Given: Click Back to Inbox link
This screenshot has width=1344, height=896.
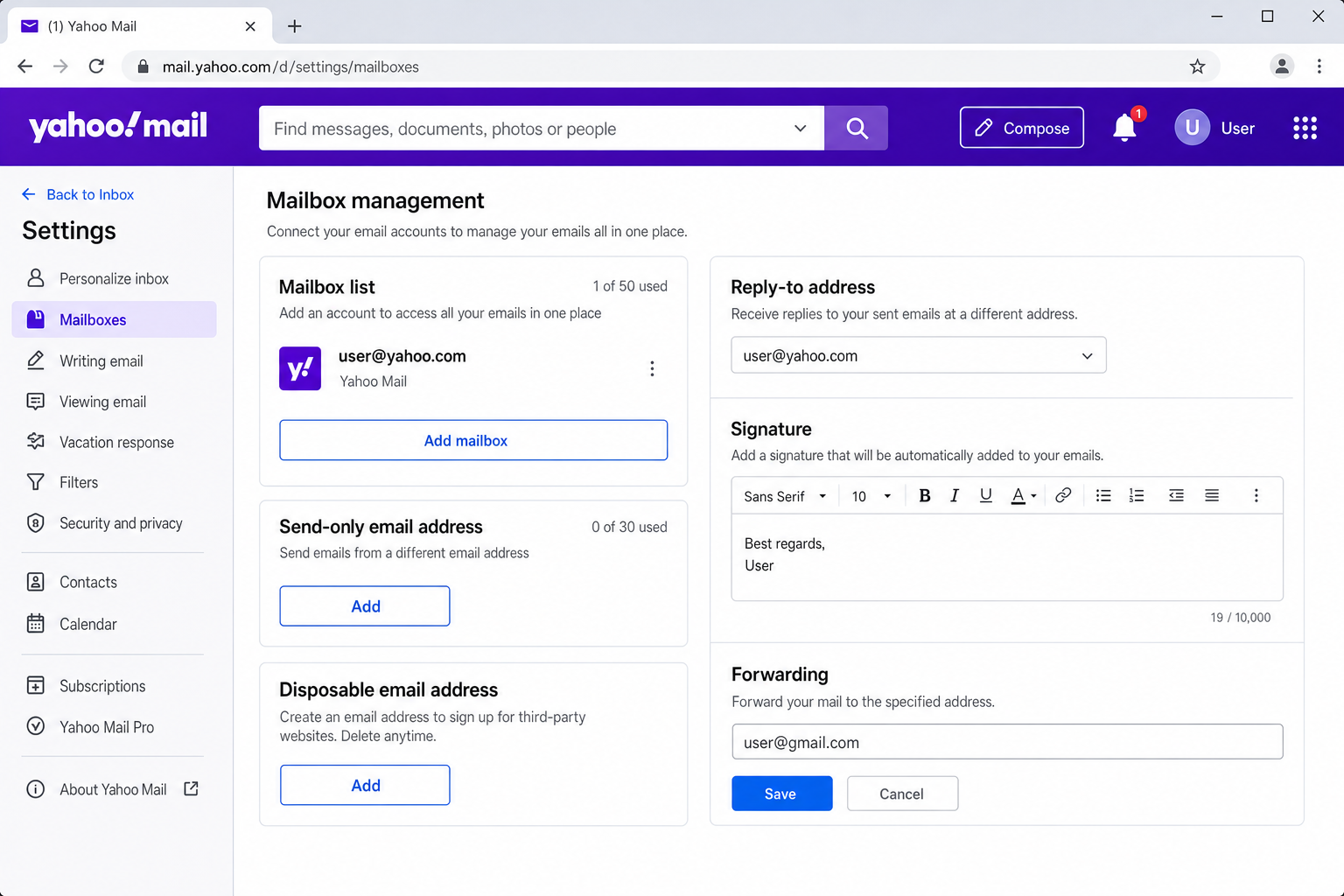Looking at the screenshot, I should click(78, 194).
